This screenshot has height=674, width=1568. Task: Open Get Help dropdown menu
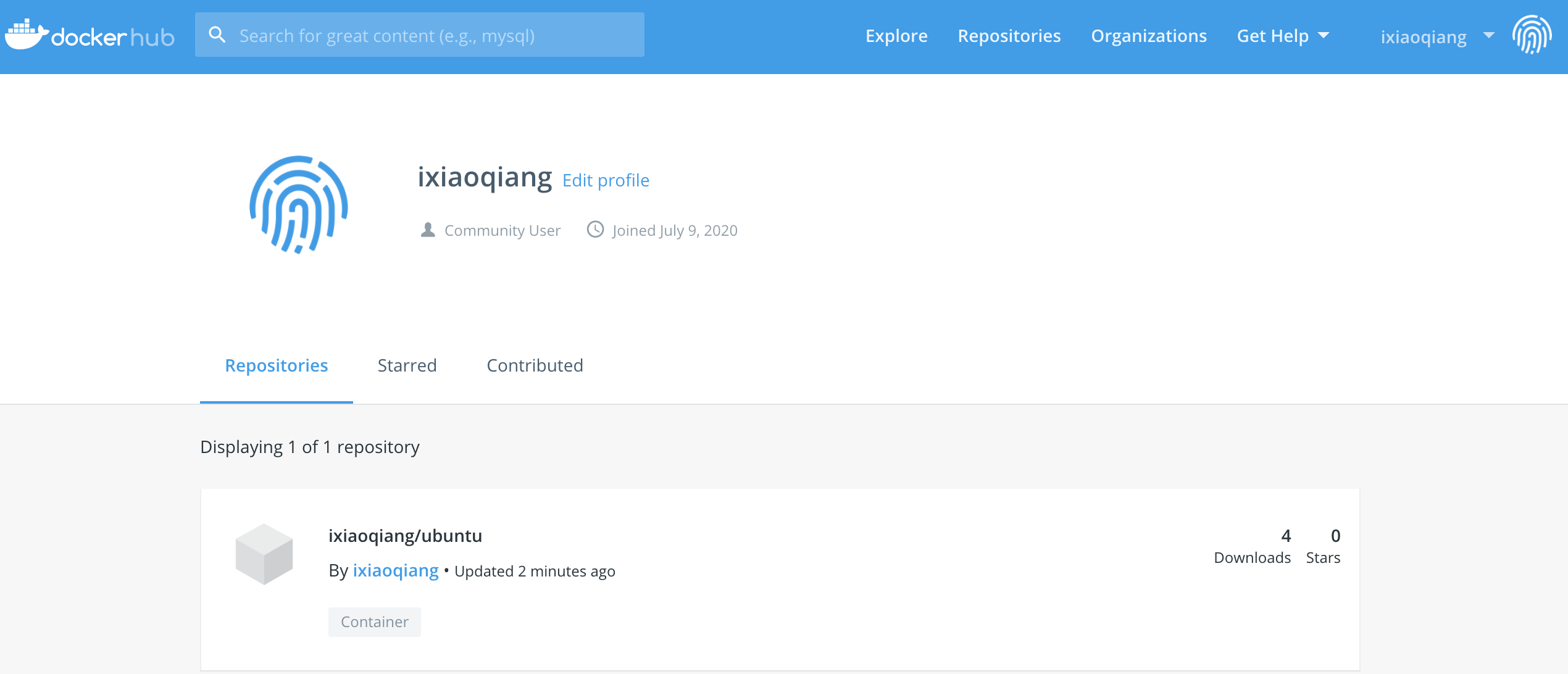(x=1283, y=36)
